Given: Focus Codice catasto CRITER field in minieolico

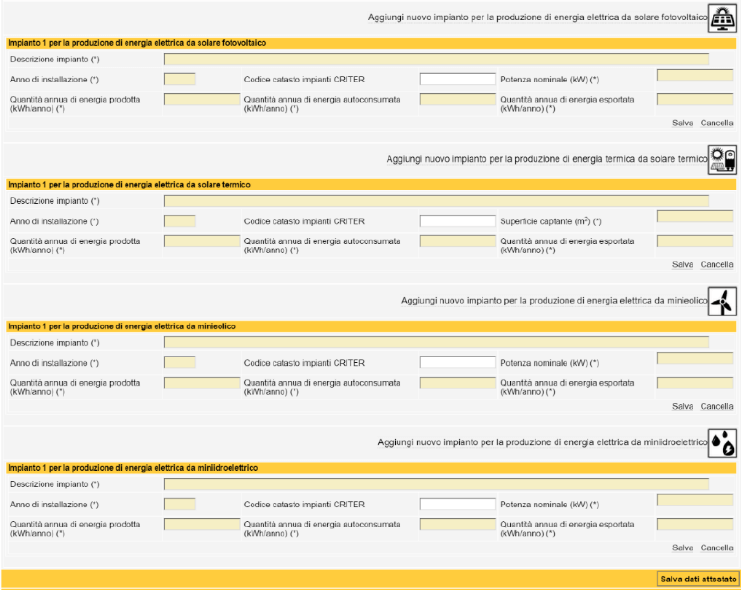Looking at the screenshot, I should 457,363.
